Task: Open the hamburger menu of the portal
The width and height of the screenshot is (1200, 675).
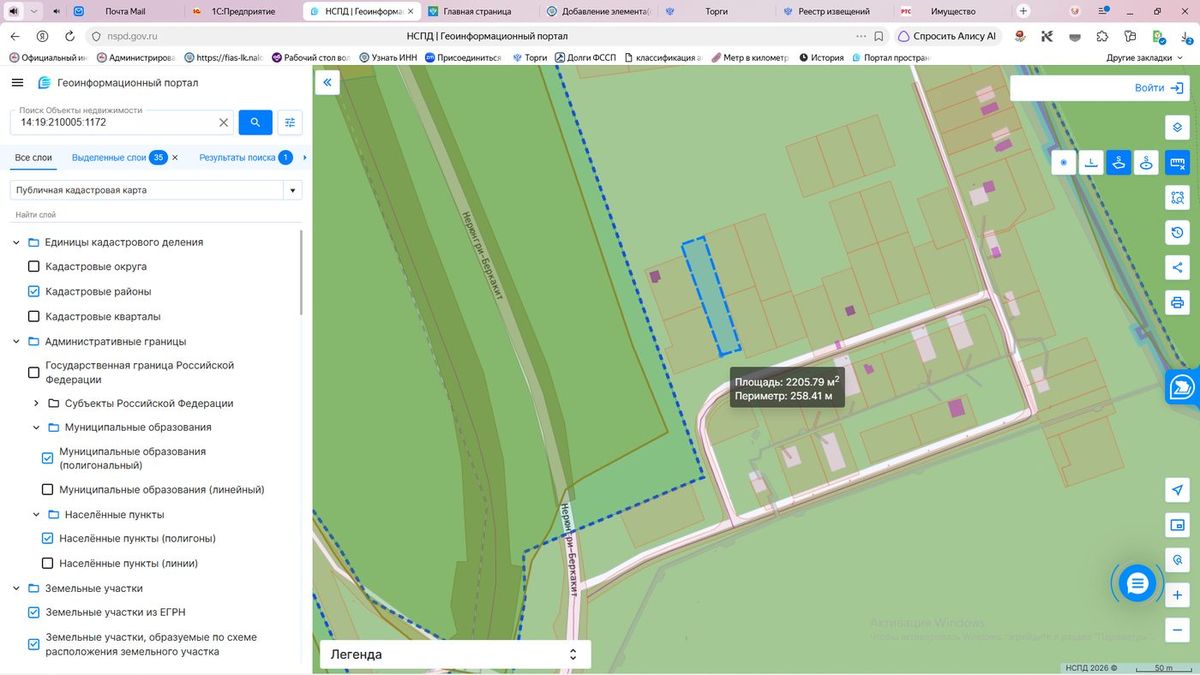Action: 17,83
